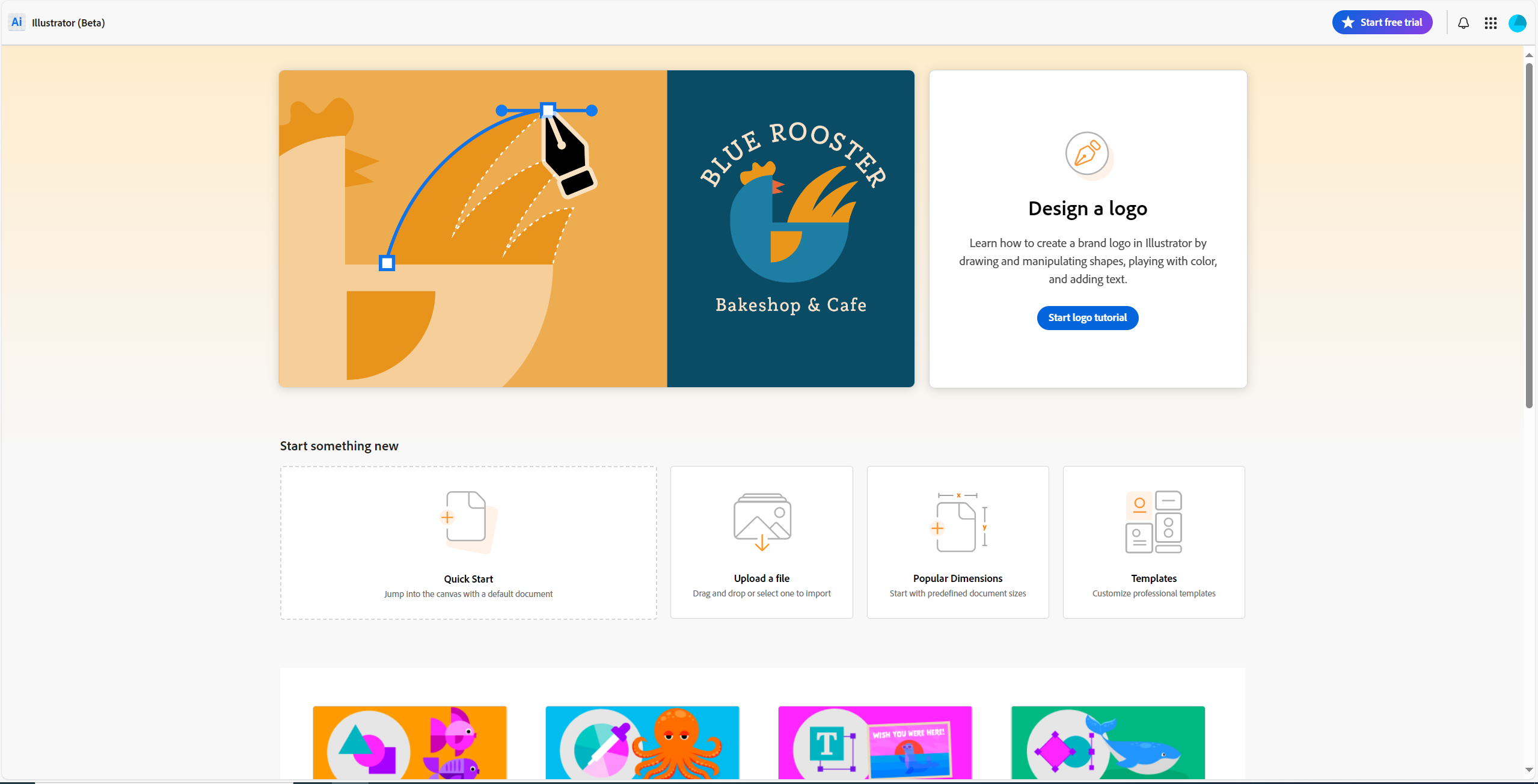Open the octopus color tutorial thumbnail

coord(642,743)
